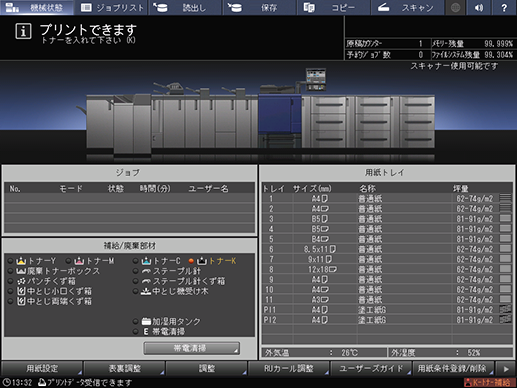
Task: Switch to the ジョブリスト tab
Action: (112, 7)
